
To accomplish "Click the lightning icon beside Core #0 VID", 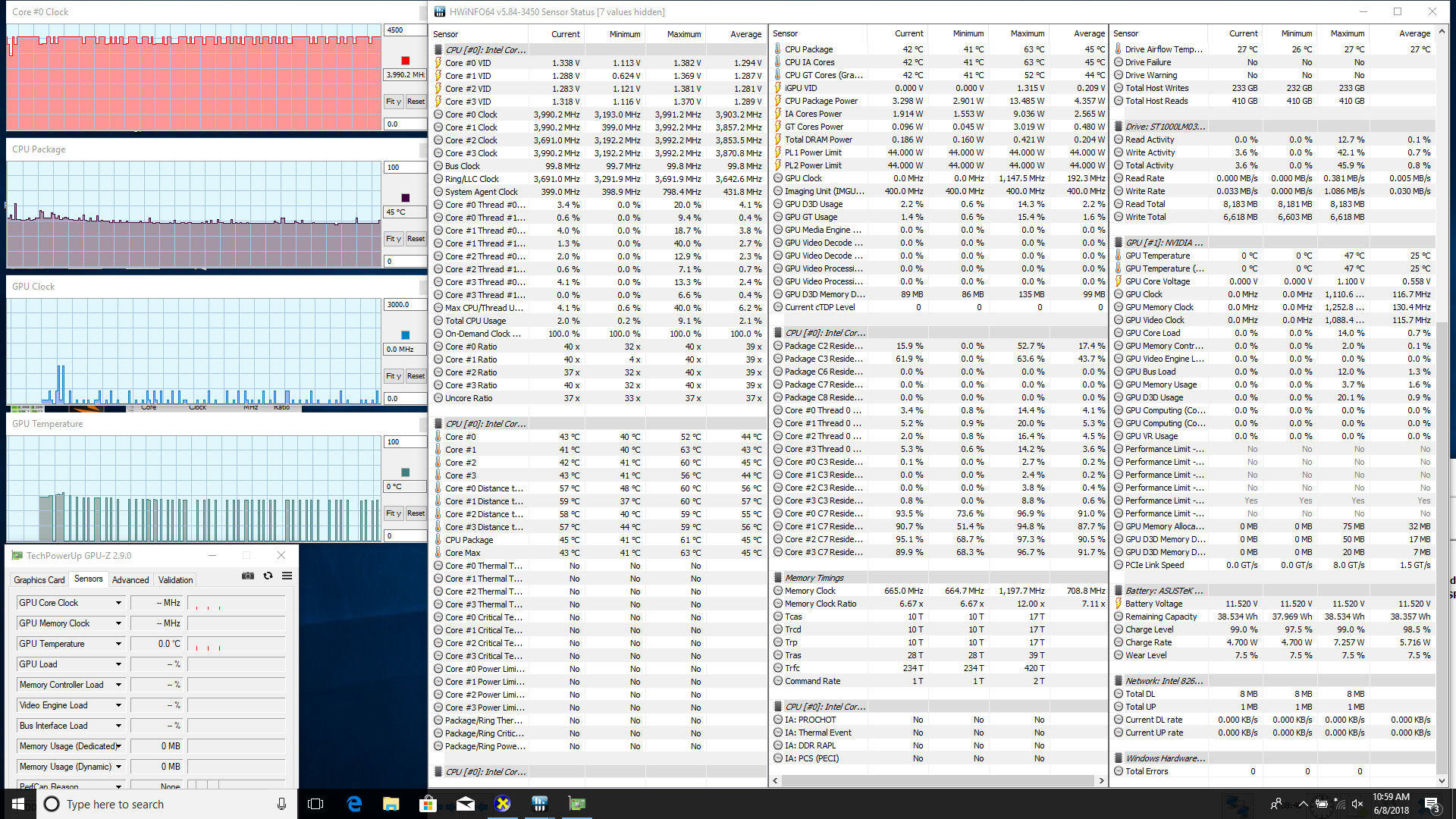I will coord(438,63).
